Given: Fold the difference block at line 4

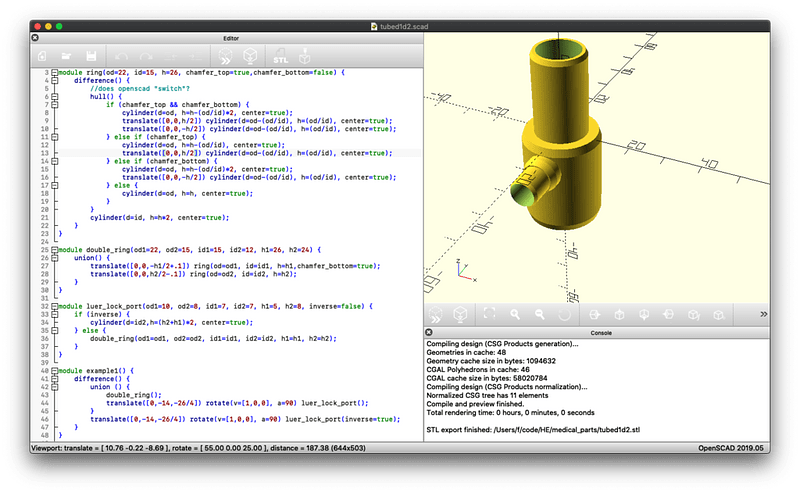Looking at the screenshot, I should (x=55, y=81).
